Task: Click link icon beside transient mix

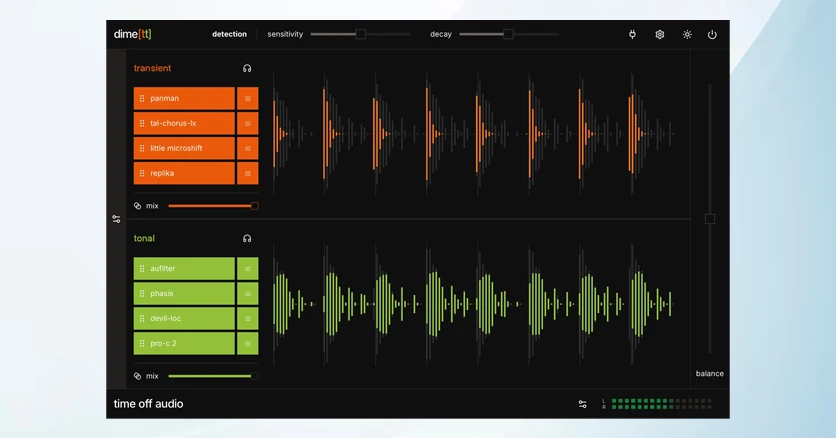Action: click(x=138, y=206)
